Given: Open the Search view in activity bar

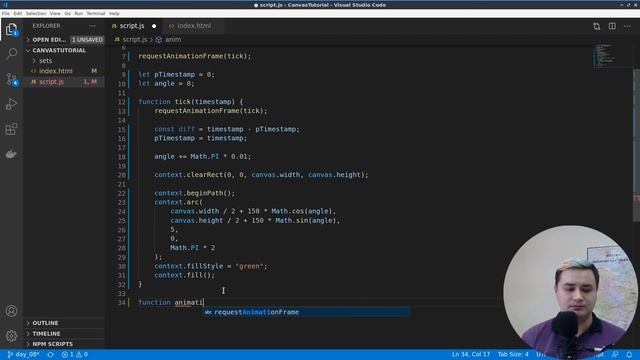Looking at the screenshot, I should tap(11, 53).
